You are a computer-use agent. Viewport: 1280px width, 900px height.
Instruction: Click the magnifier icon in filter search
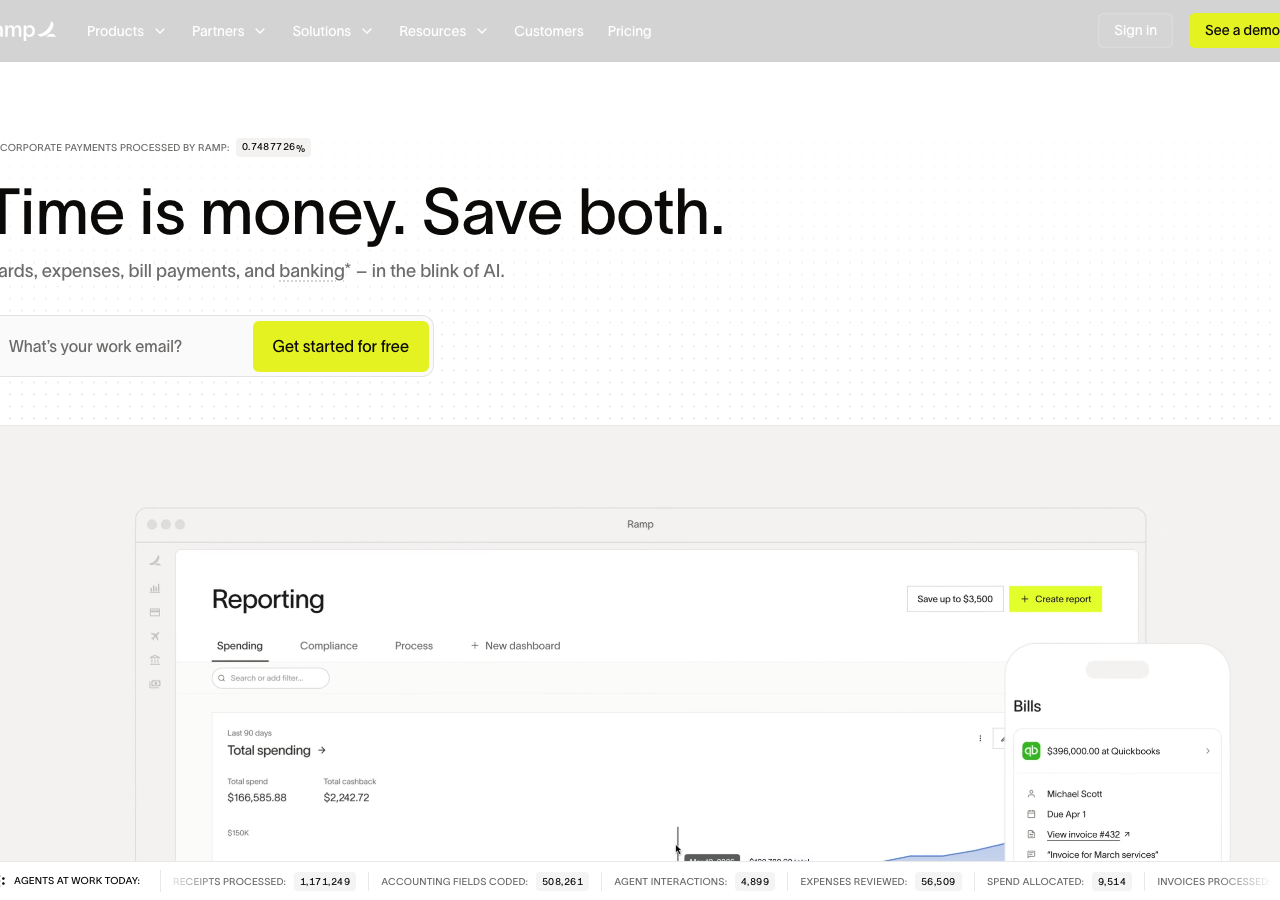(x=222, y=678)
